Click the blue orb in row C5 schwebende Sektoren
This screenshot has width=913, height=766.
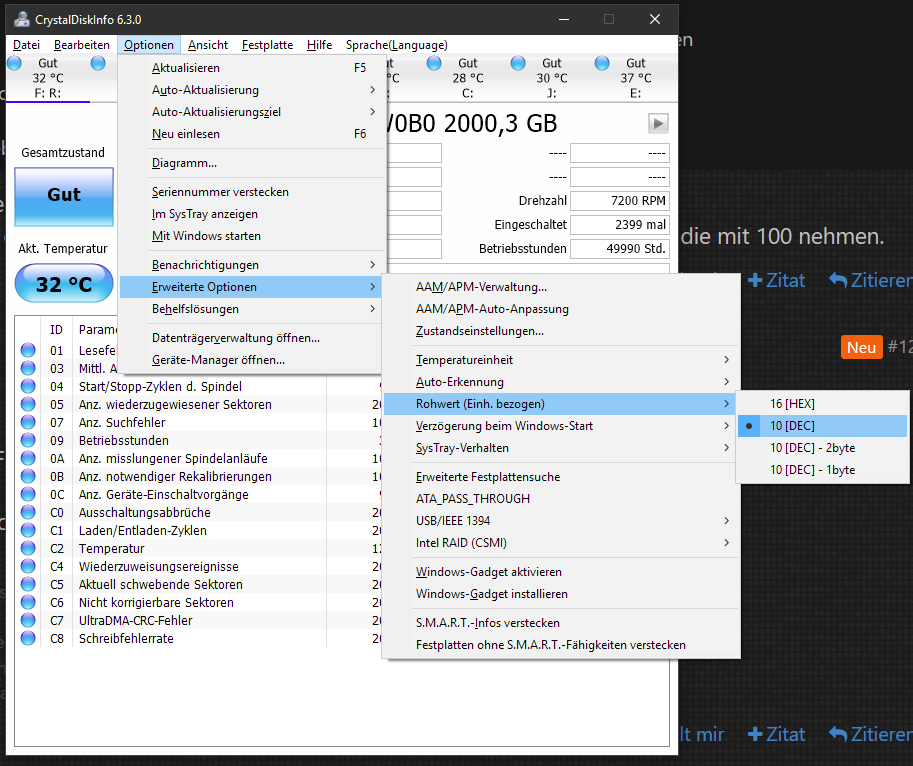coord(28,584)
